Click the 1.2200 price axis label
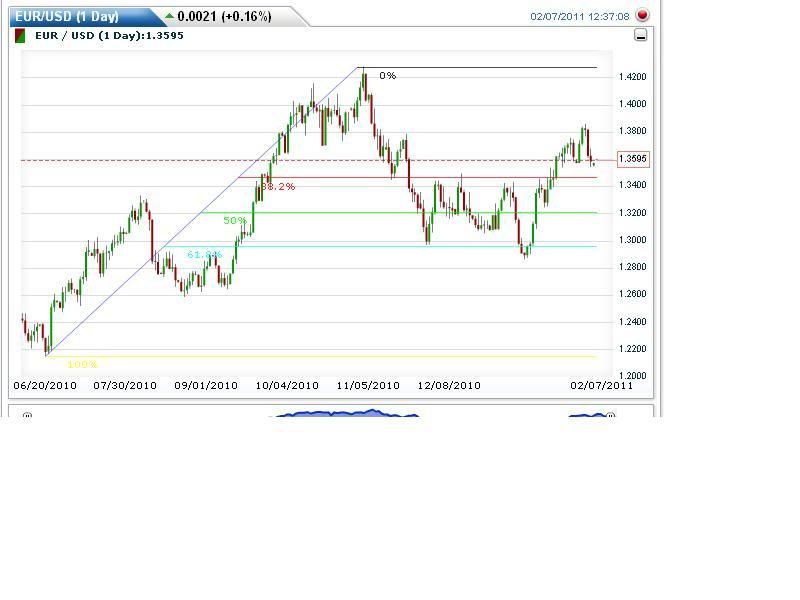This screenshot has height=600, width=800. [633, 349]
